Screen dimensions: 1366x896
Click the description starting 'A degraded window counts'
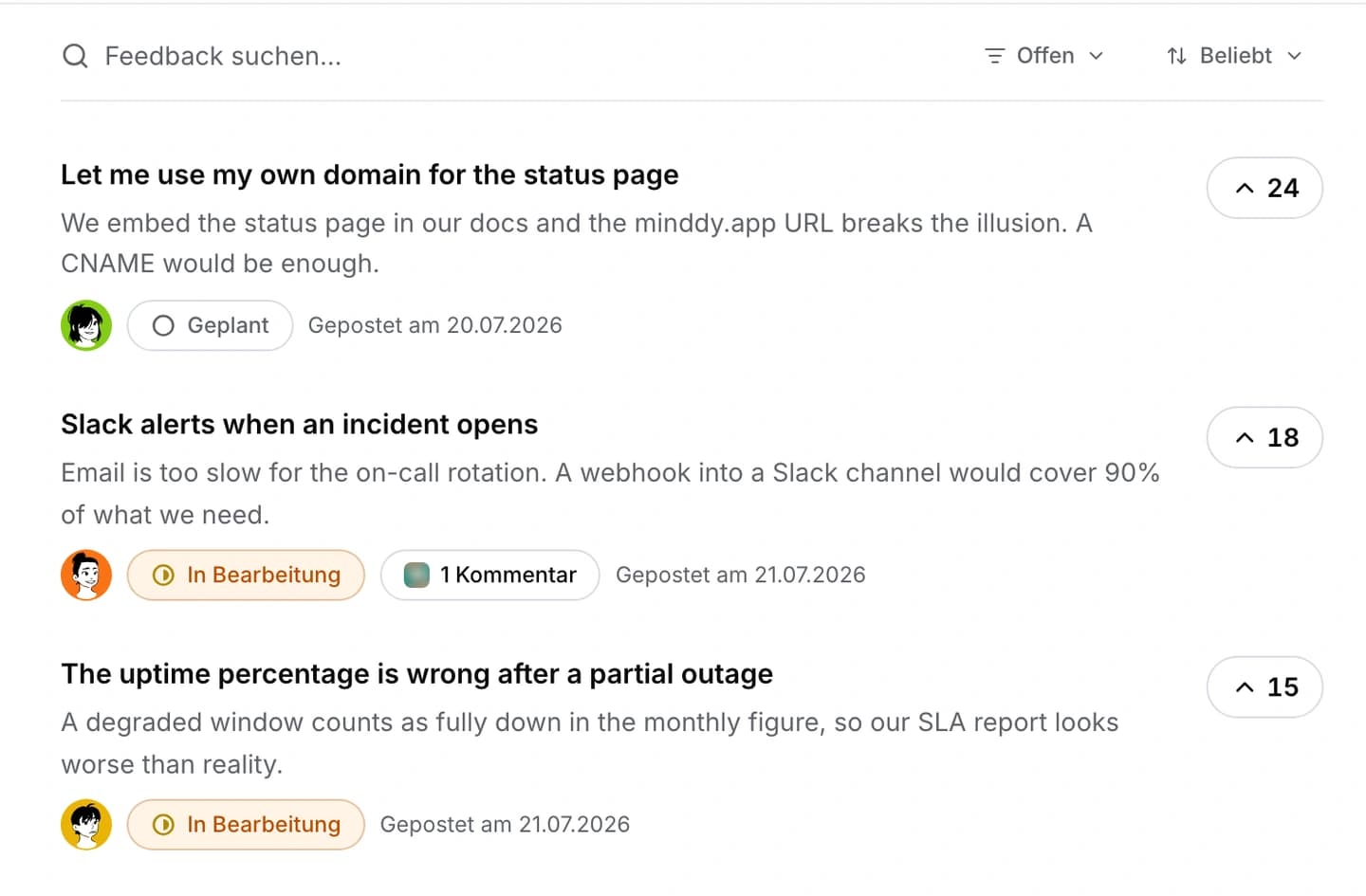pos(590,742)
